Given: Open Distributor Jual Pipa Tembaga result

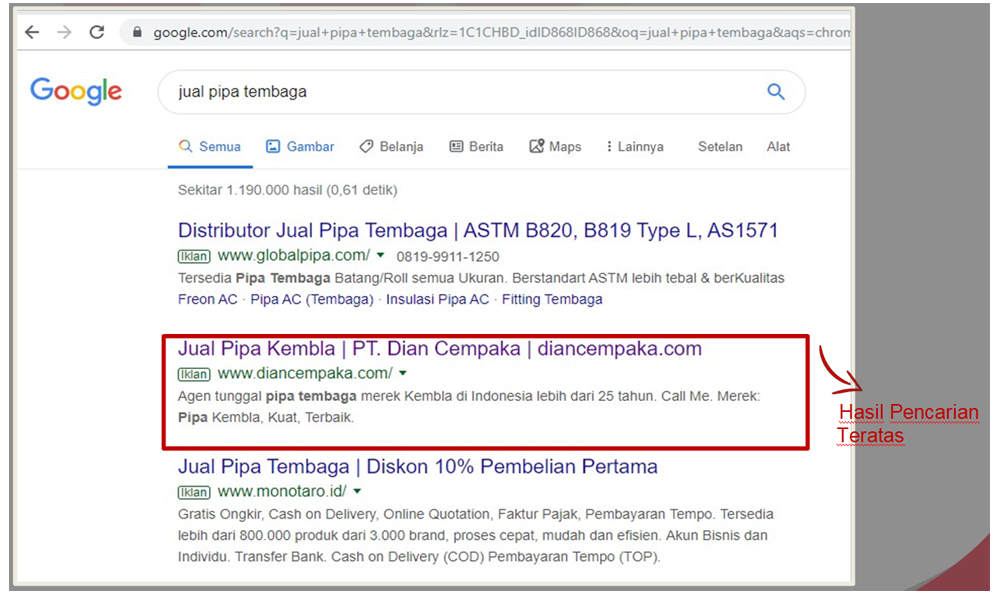Looking at the screenshot, I should click(x=478, y=230).
